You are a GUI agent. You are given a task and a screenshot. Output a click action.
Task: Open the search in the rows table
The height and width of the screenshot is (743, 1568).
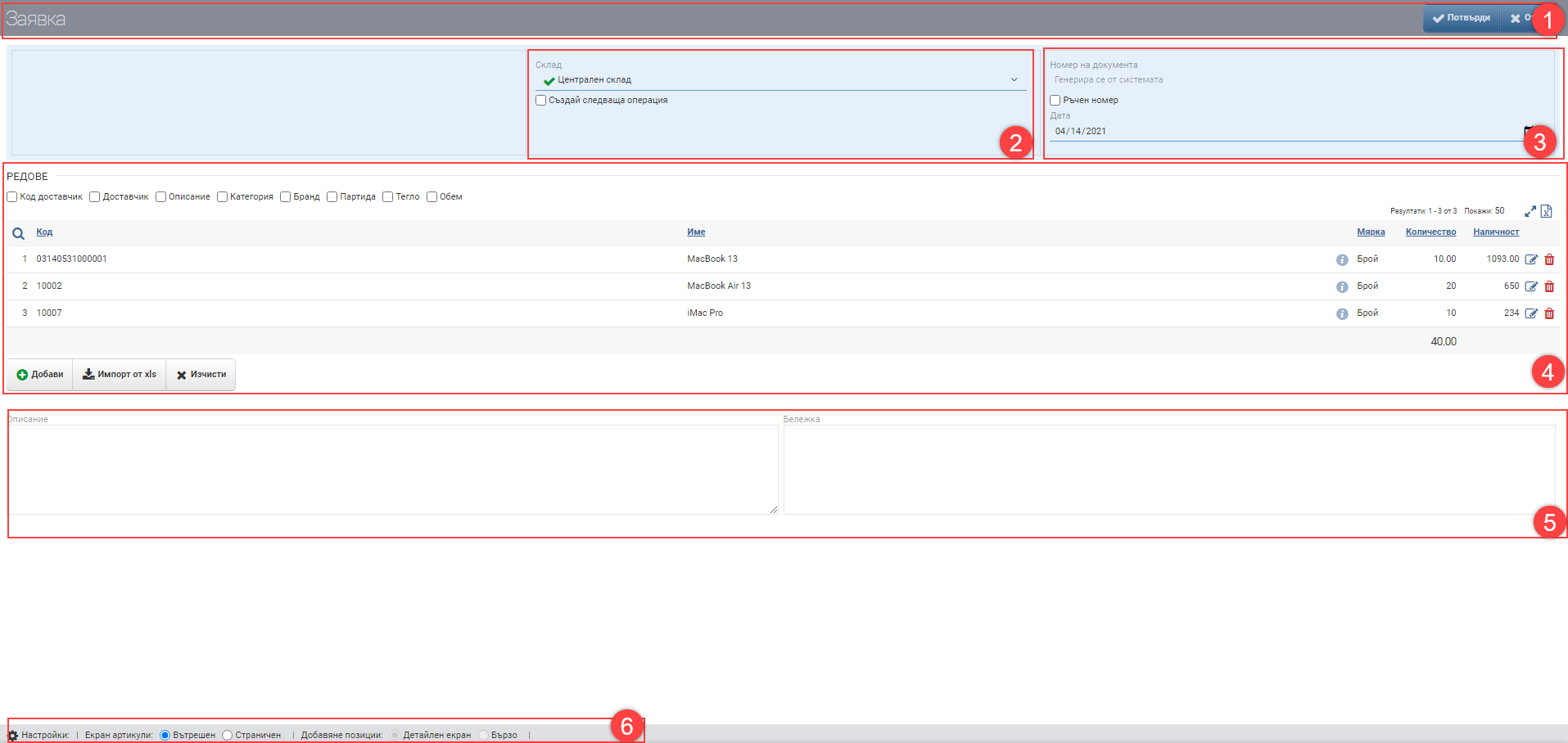click(x=18, y=233)
